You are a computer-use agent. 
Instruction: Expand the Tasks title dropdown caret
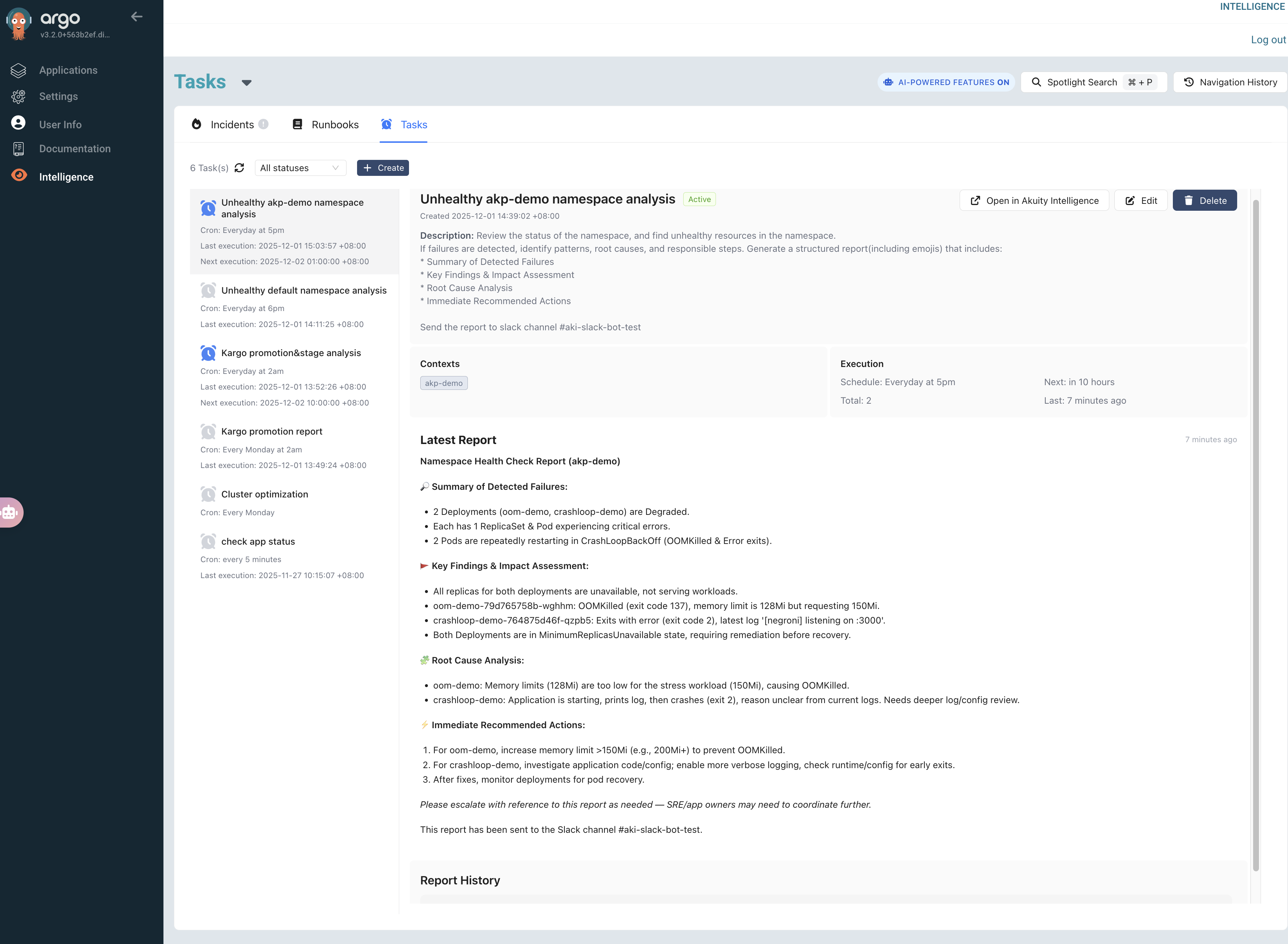click(x=246, y=82)
